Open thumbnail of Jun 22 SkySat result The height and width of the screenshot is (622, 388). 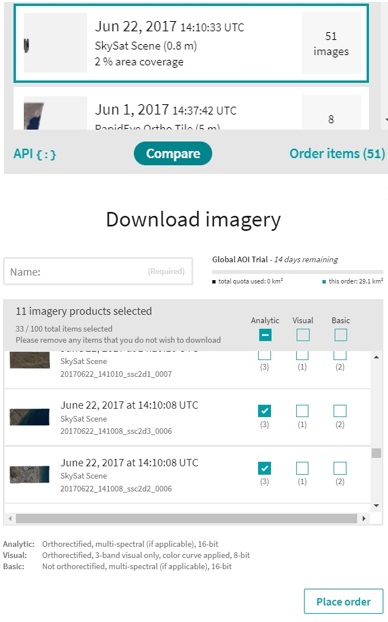pyautogui.click(x=55, y=43)
